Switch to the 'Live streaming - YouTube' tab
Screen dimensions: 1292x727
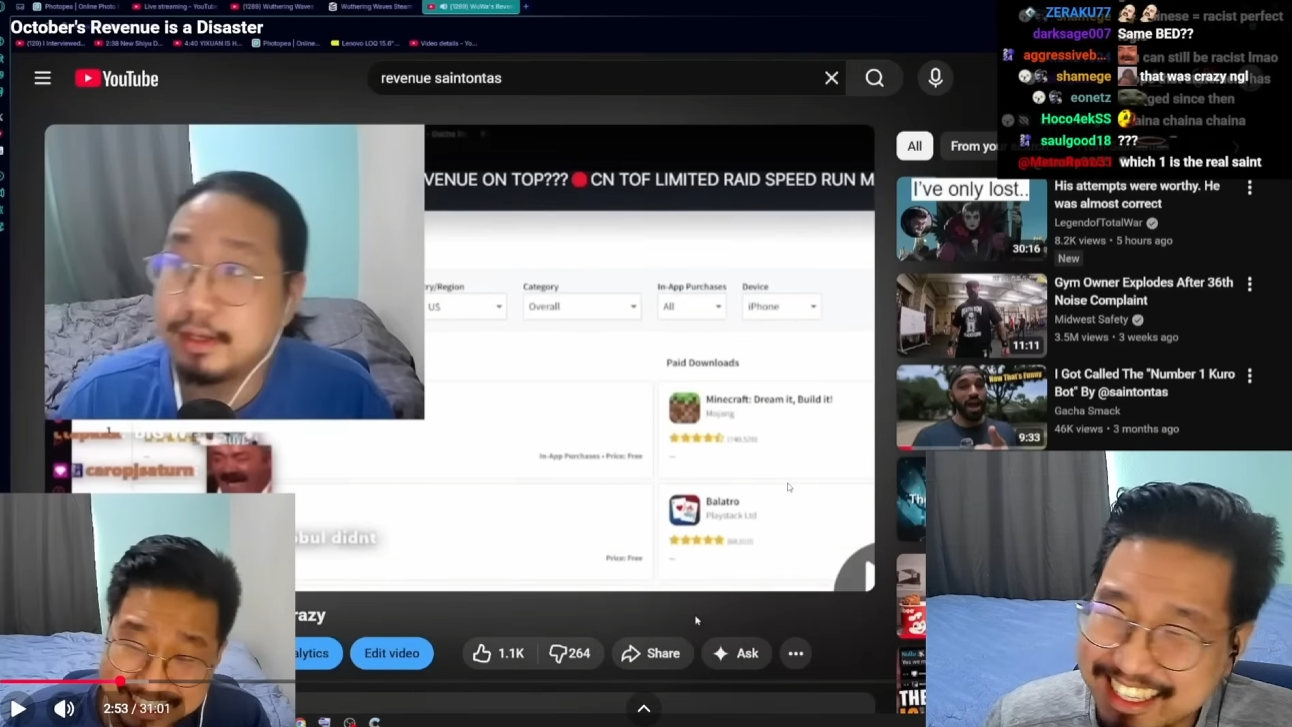tap(174, 7)
